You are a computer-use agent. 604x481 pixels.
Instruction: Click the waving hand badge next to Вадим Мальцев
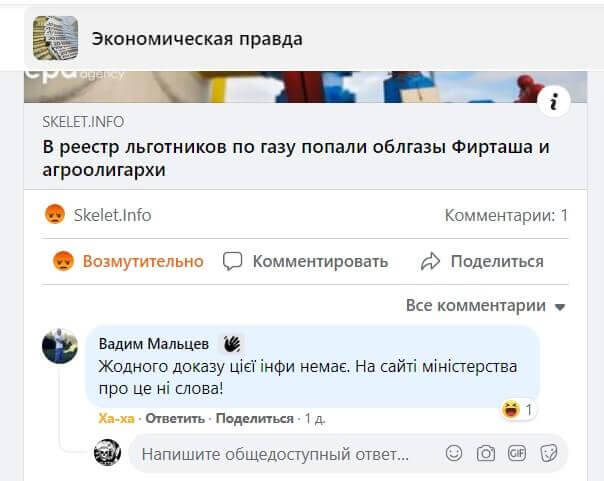231,343
